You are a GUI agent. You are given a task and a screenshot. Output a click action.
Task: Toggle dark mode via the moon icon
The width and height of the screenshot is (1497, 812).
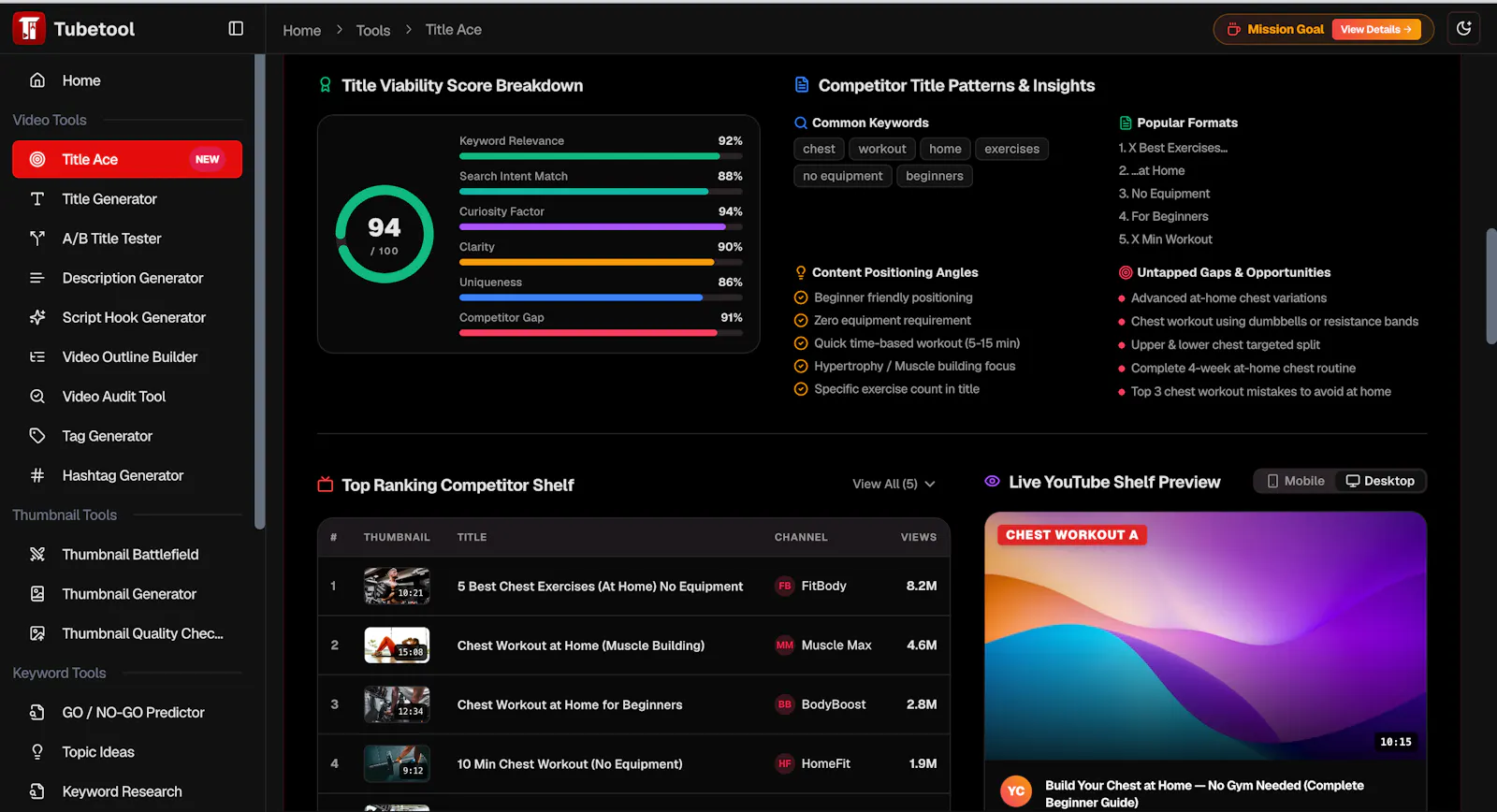point(1464,29)
